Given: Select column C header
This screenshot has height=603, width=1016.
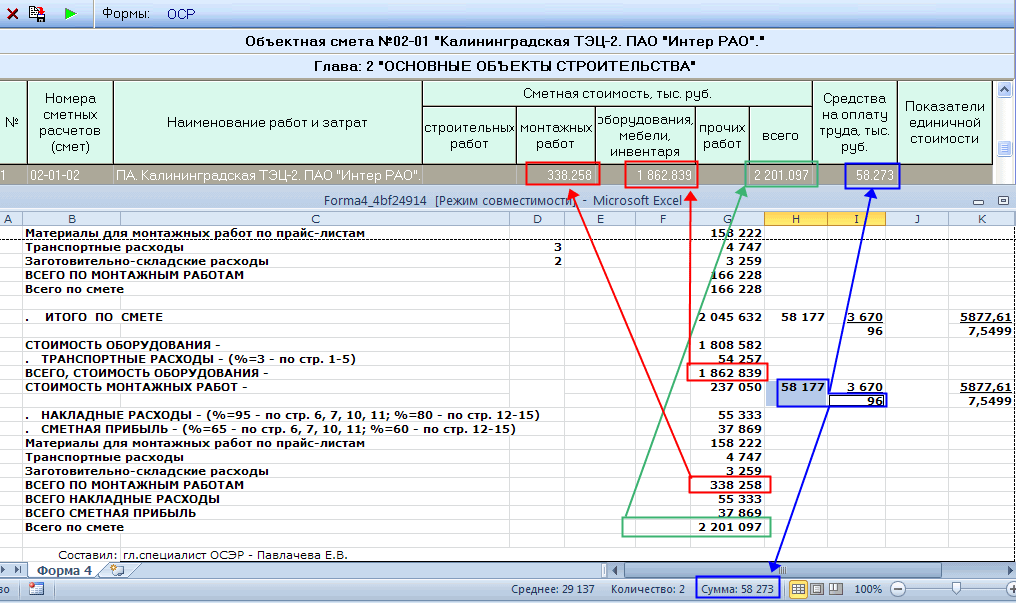Looking at the screenshot, I should [315, 219].
